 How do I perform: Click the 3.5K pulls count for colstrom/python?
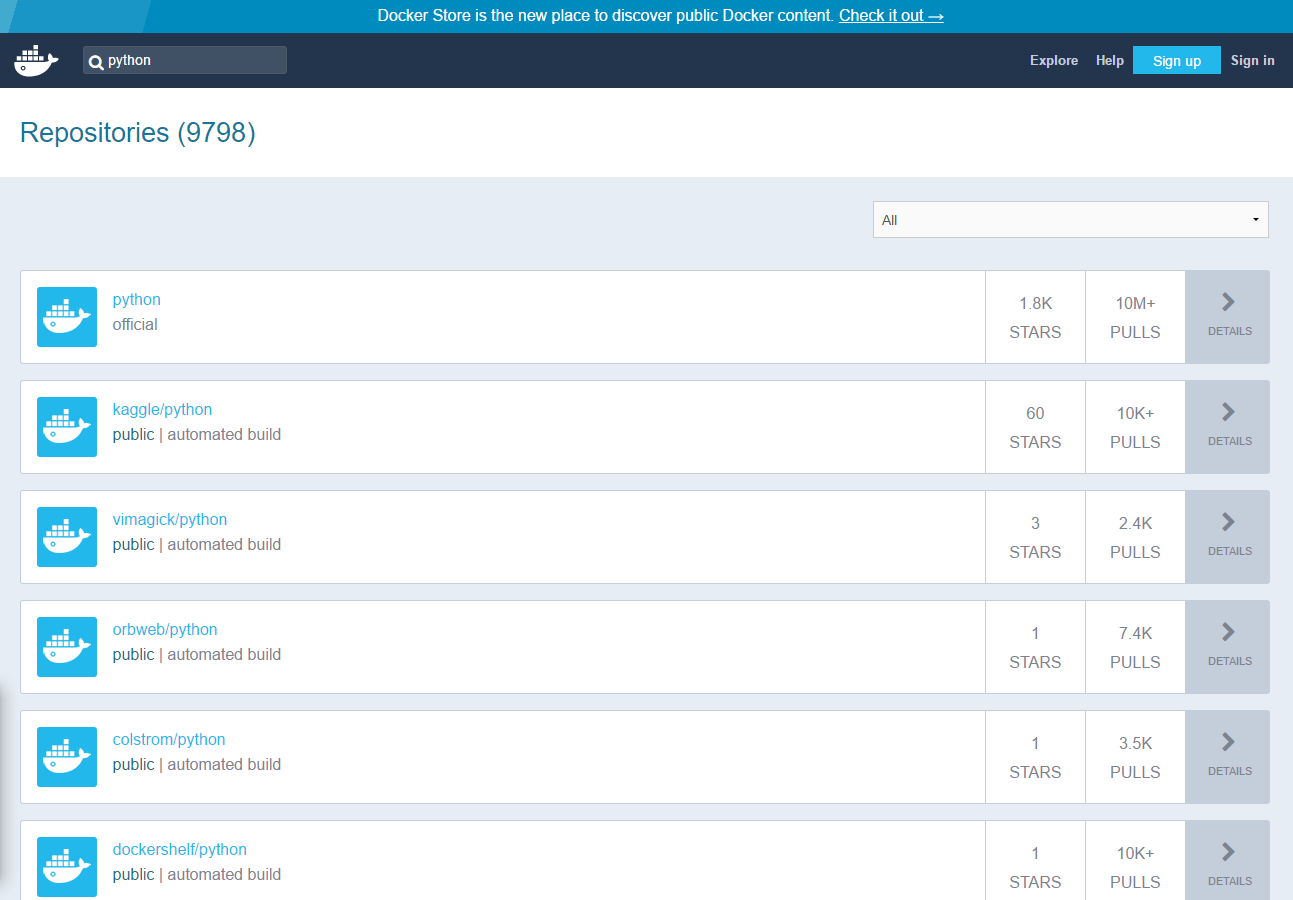point(1135,743)
